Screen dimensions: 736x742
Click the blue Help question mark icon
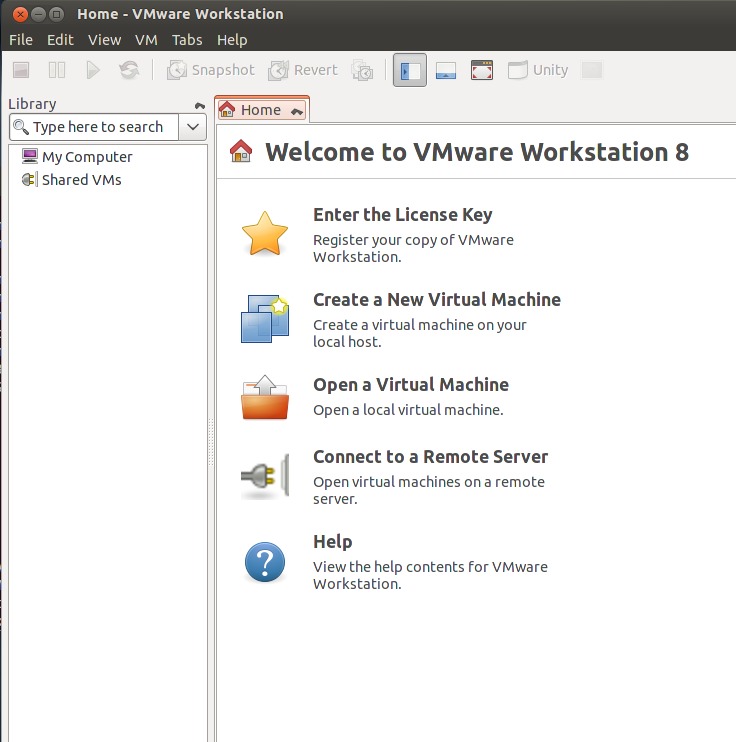[265, 562]
